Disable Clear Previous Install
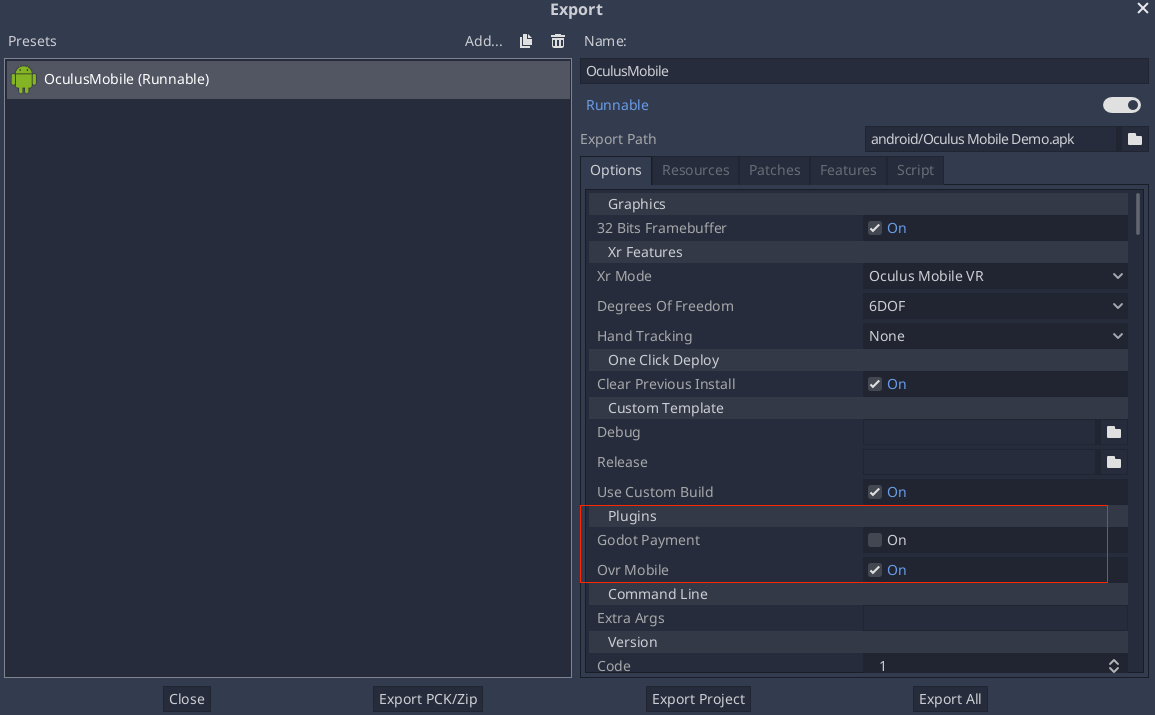 click(x=875, y=384)
